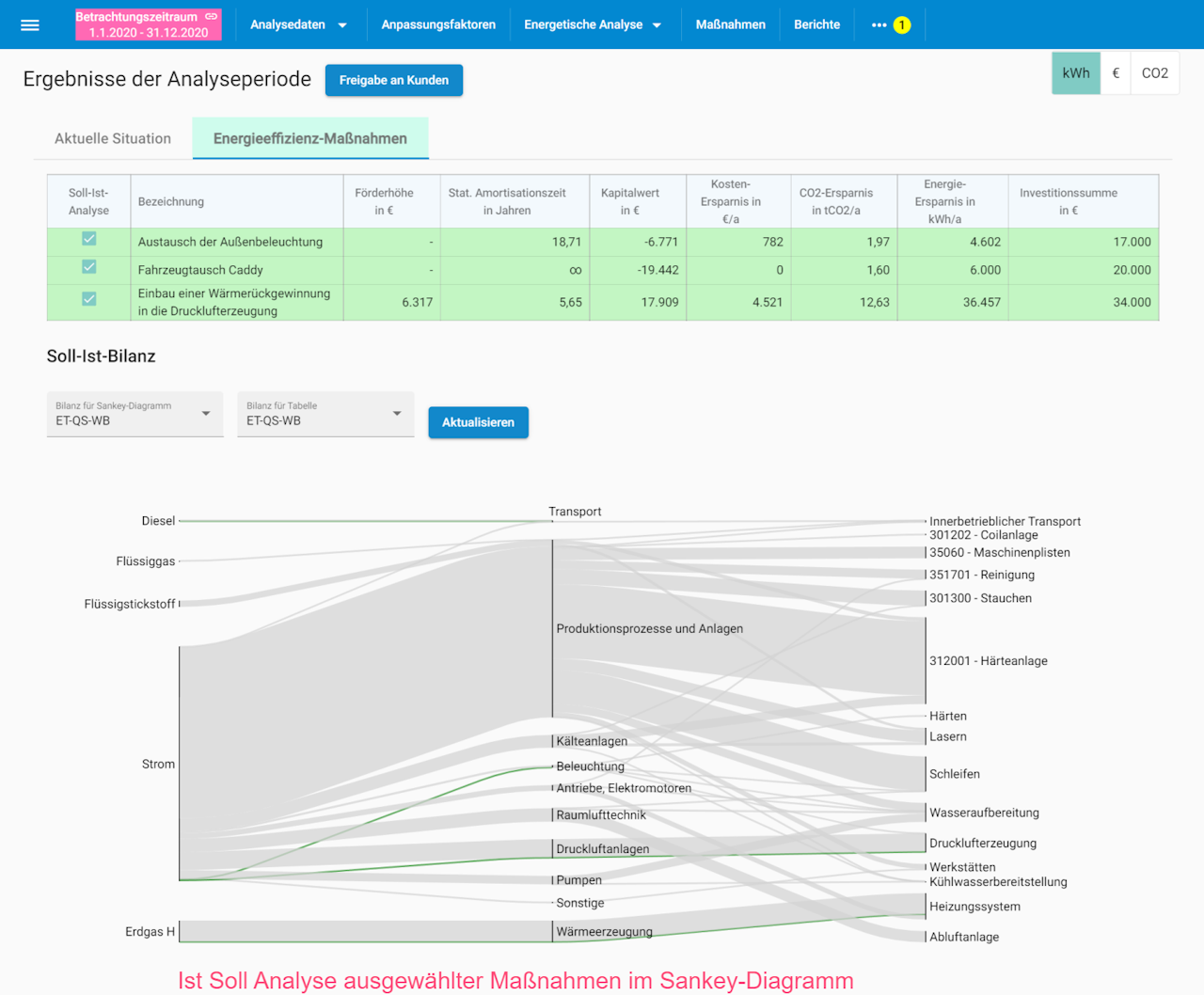This screenshot has height=995, width=1204.
Task: Click the Freigabe an Kunden button
Action: (x=393, y=81)
